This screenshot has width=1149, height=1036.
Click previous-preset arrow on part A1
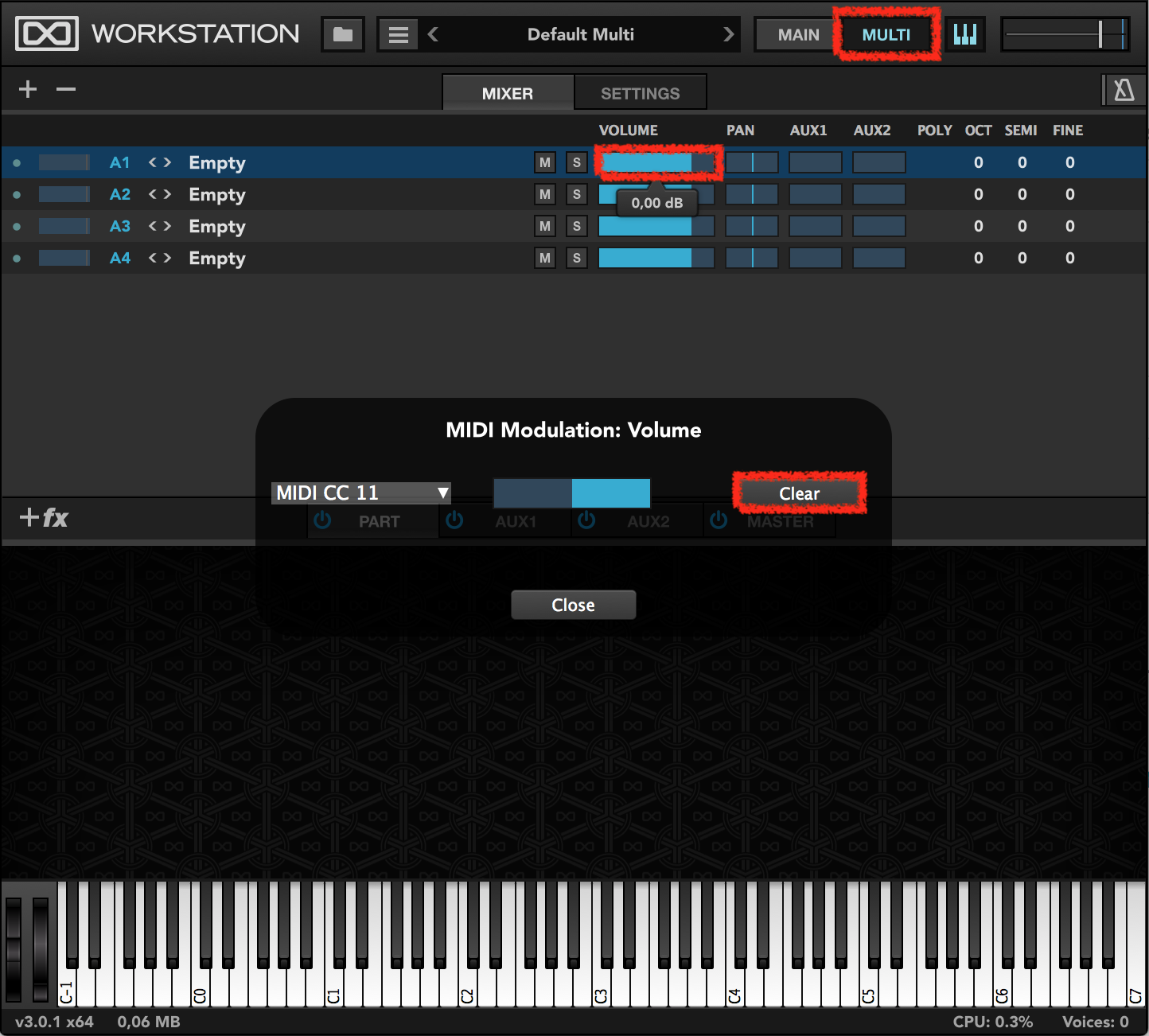[153, 162]
